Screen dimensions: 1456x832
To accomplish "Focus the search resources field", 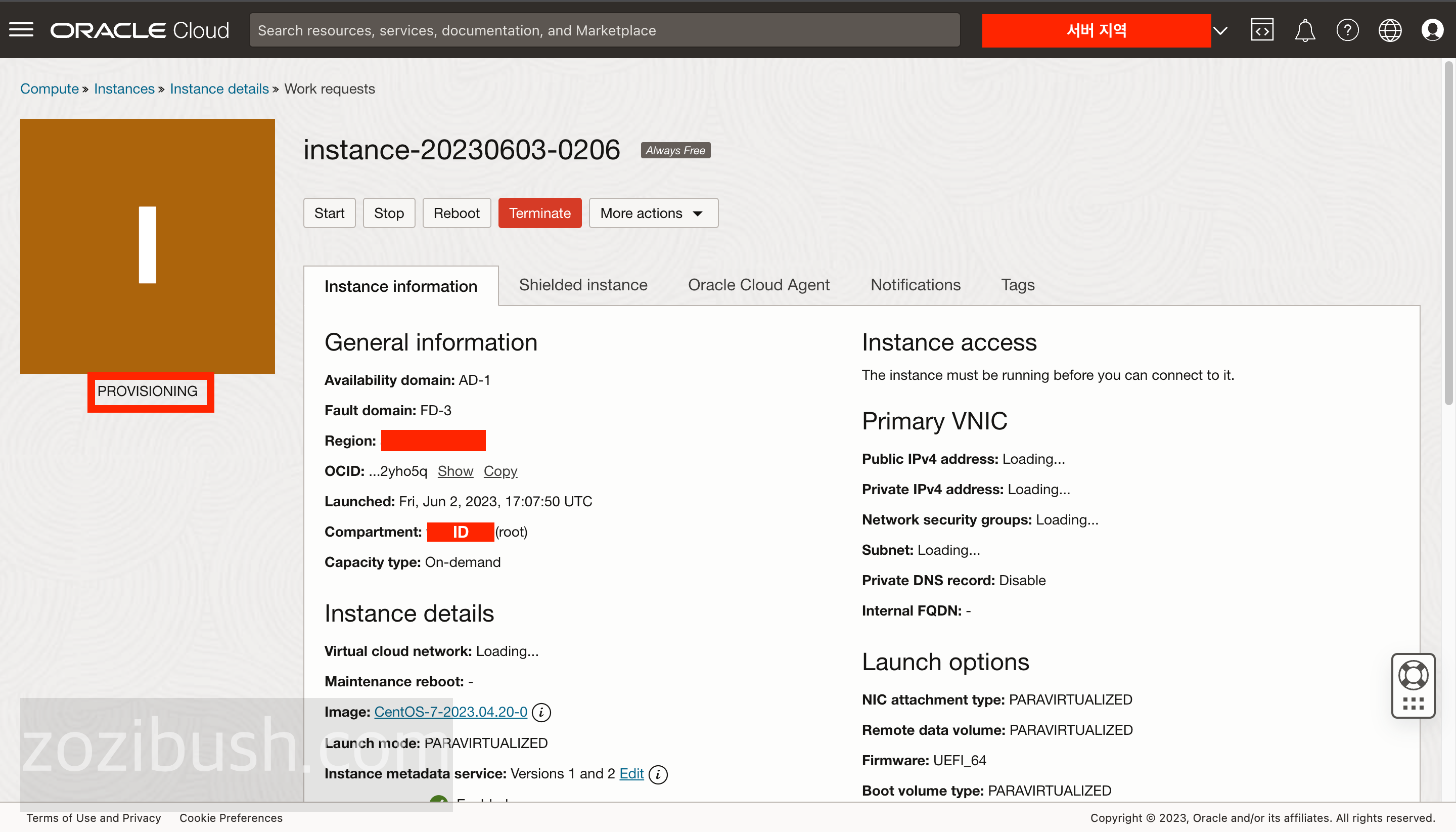I will (x=604, y=30).
